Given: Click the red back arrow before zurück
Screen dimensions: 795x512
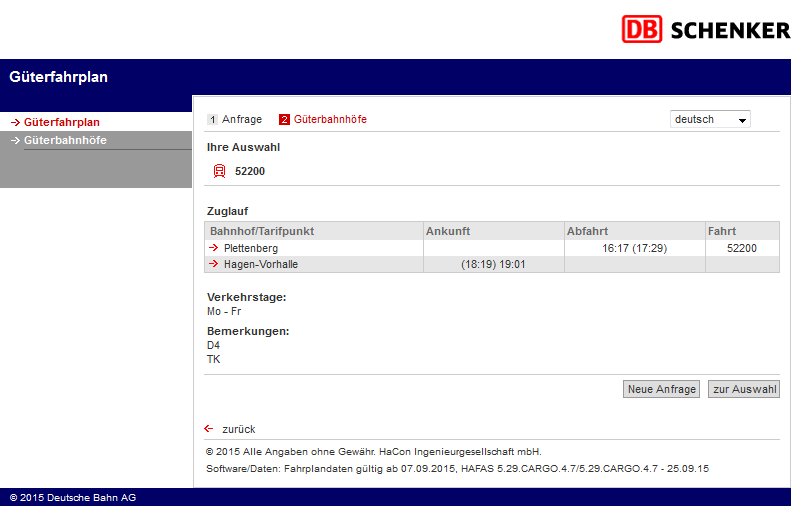Looking at the screenshot, I should coord(208,429).
